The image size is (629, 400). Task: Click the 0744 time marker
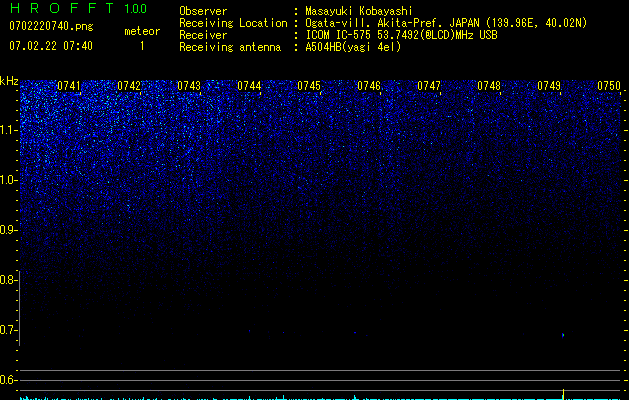(x=249, y=86)
